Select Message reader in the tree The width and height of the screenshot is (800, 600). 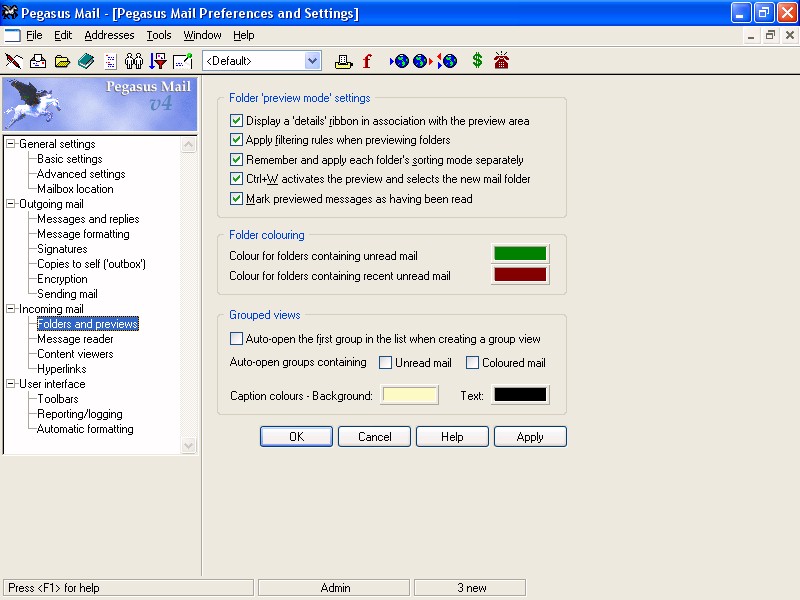point(76,339)
